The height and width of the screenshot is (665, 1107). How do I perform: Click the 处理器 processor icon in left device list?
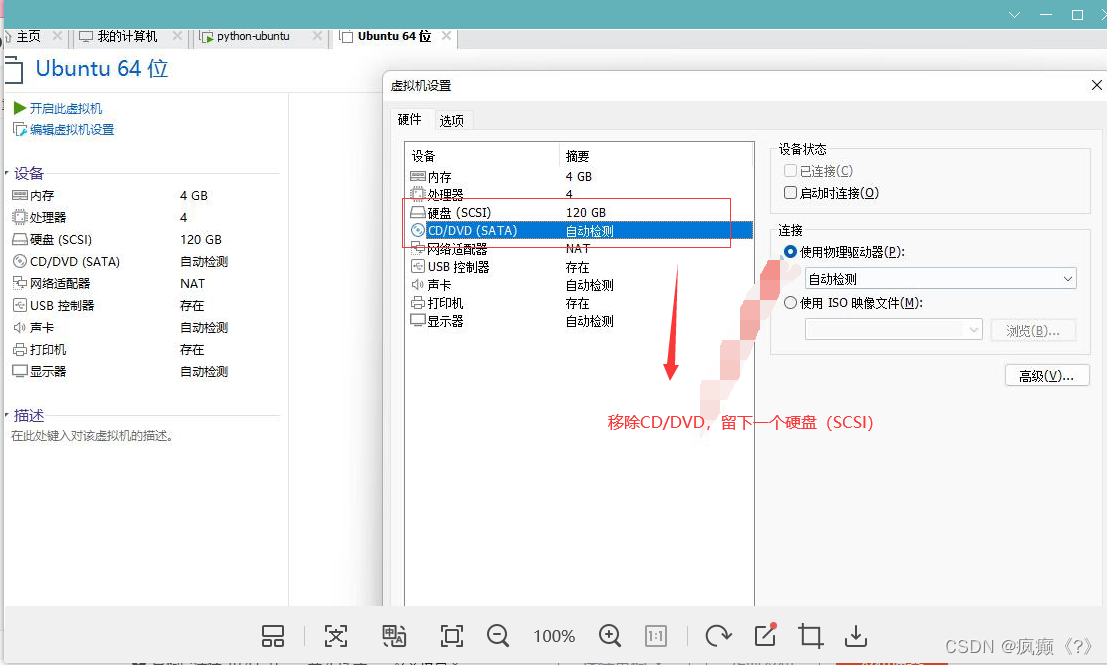pyautogui.click(x=20, y=217)
